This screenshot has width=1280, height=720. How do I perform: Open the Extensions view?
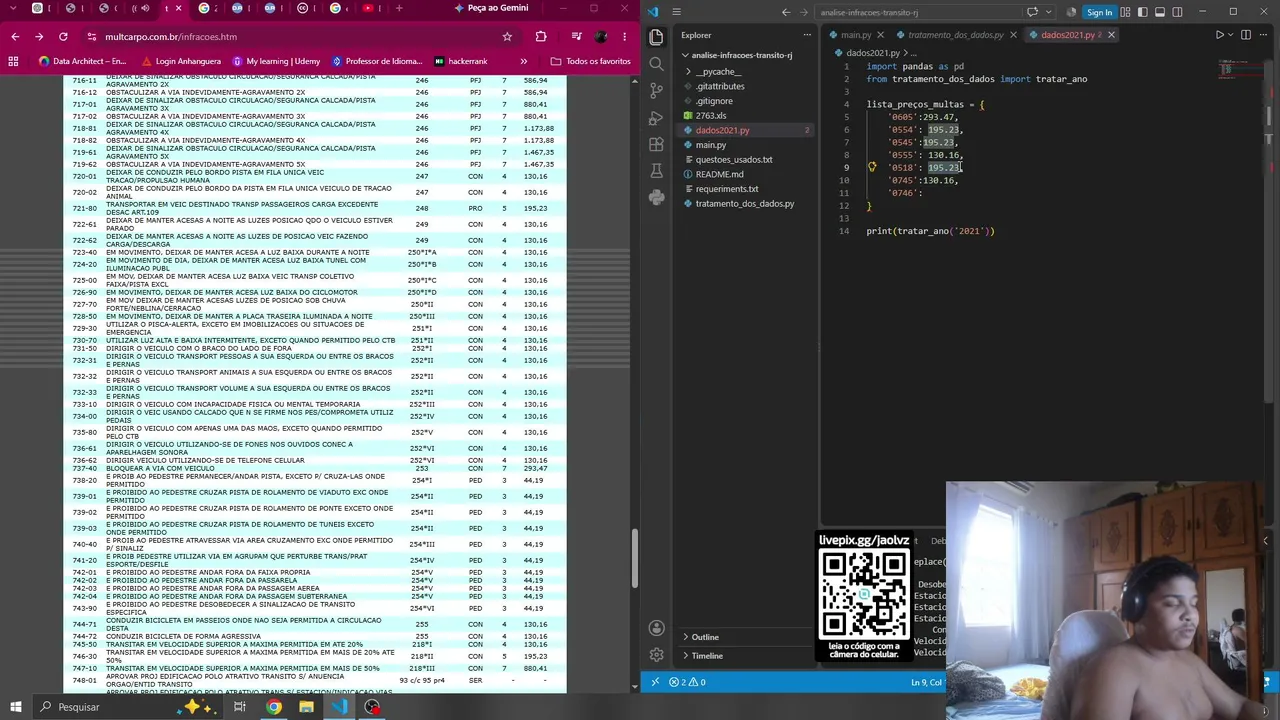(x=656, y=145)
